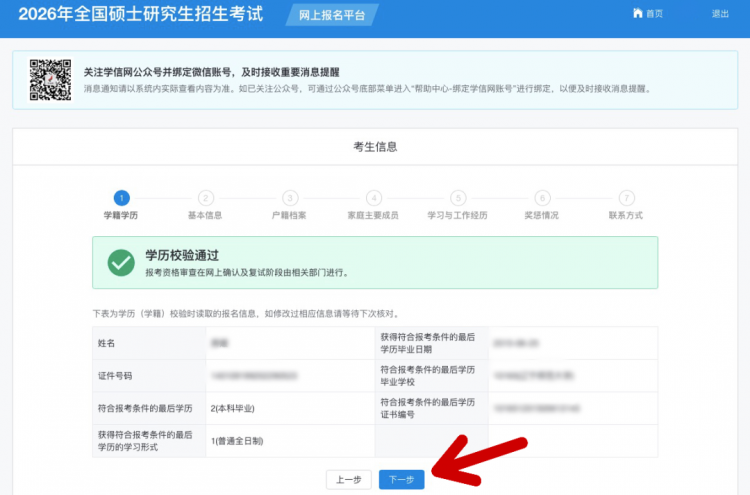Click the 学历校验通过 status heading
Viewport: 750px width, 495px height.
[x=182, y=255]
